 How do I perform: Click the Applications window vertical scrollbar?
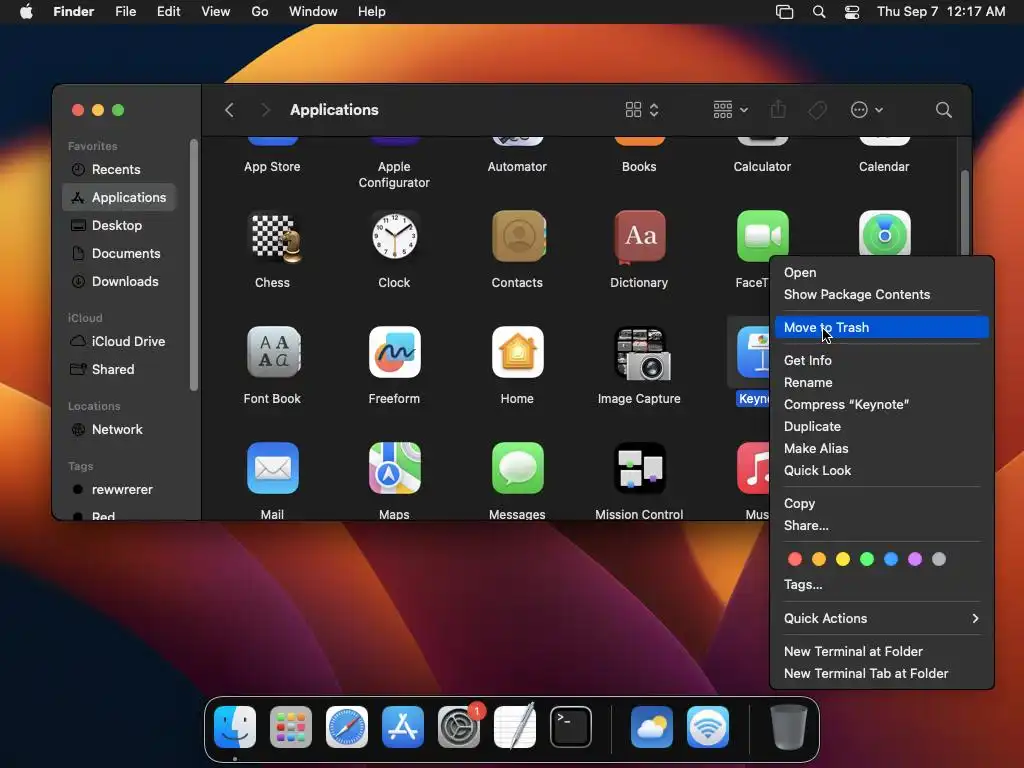(x=965, y=212)
